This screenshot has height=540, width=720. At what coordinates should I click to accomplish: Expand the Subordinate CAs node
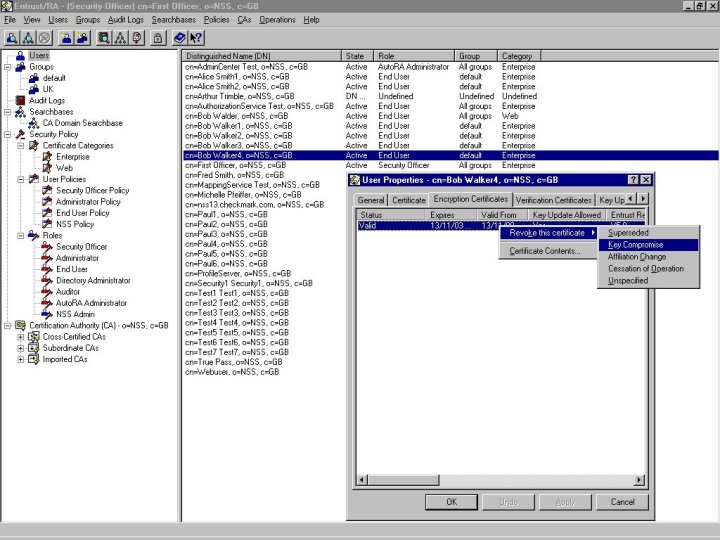coord(21,348)
